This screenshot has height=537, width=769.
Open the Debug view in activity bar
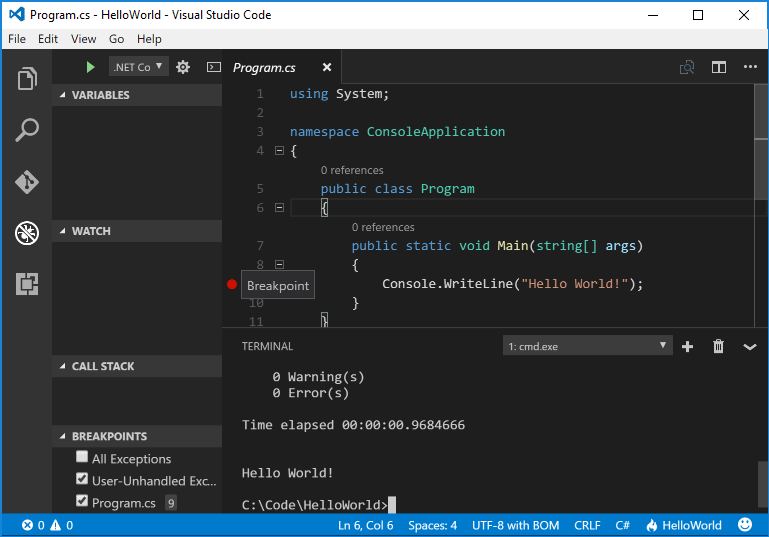click(27, 233)
